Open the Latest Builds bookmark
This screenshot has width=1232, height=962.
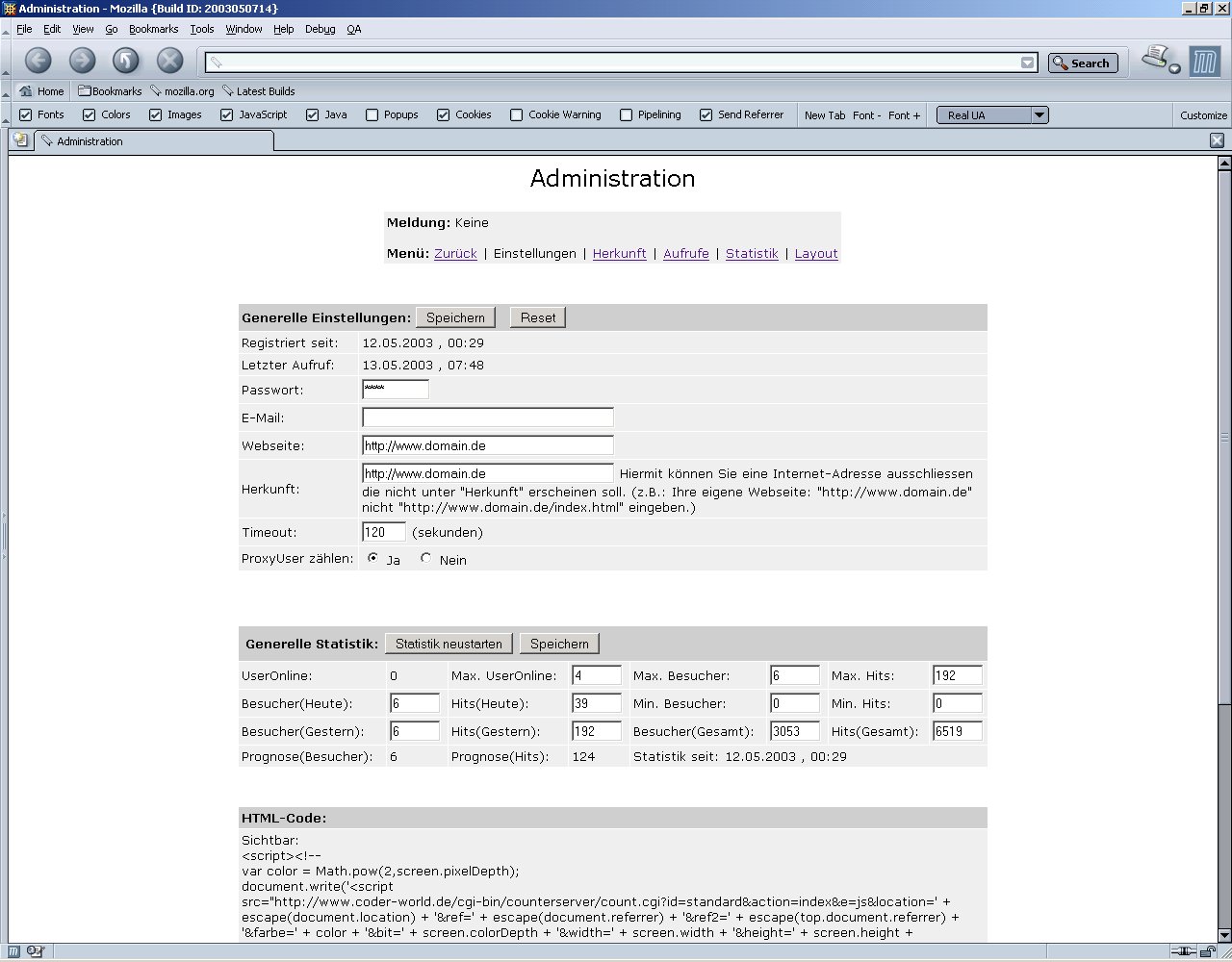click(x=258, y=91)
